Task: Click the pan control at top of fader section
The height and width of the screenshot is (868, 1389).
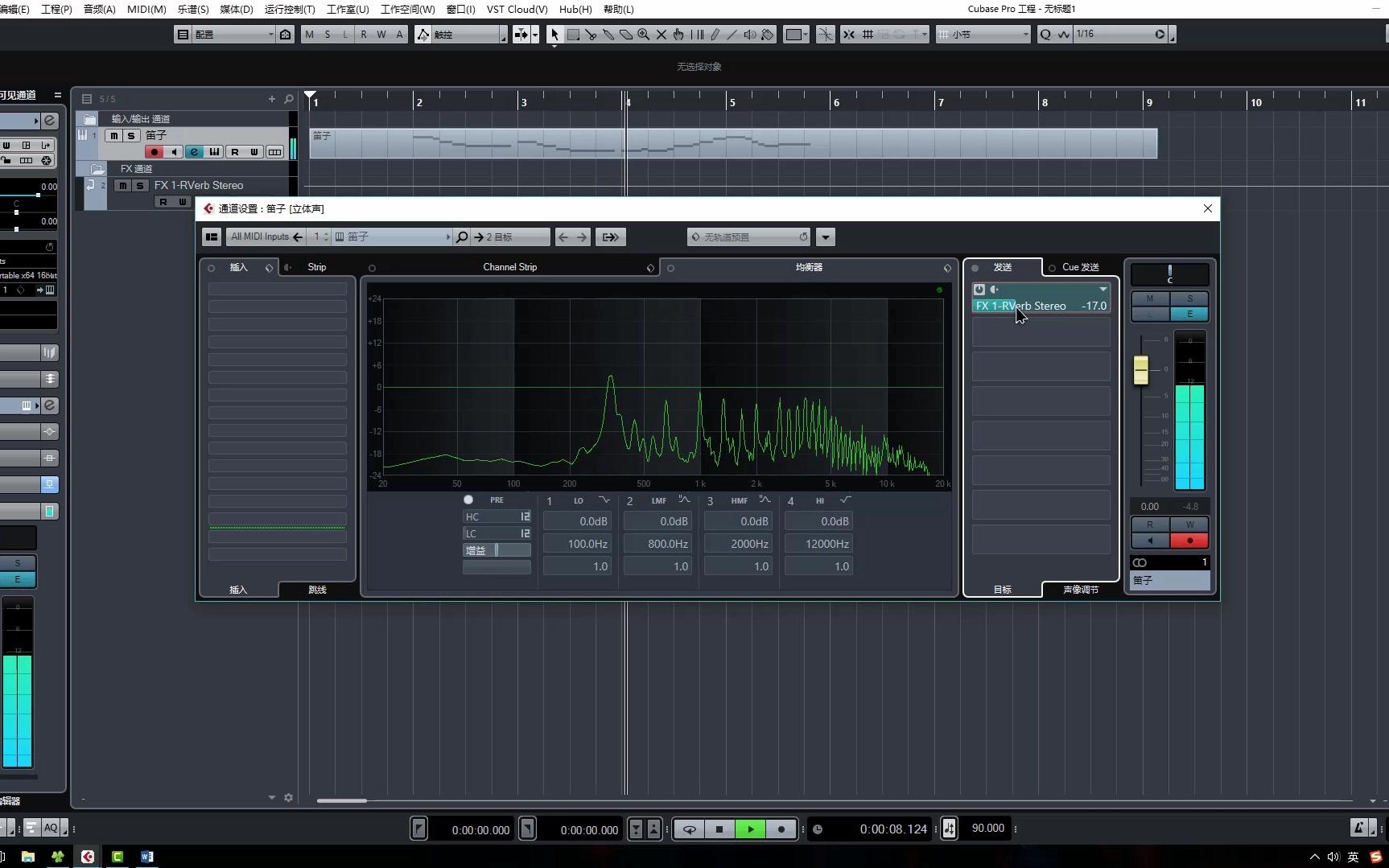Action: [x=1170, y=274]
